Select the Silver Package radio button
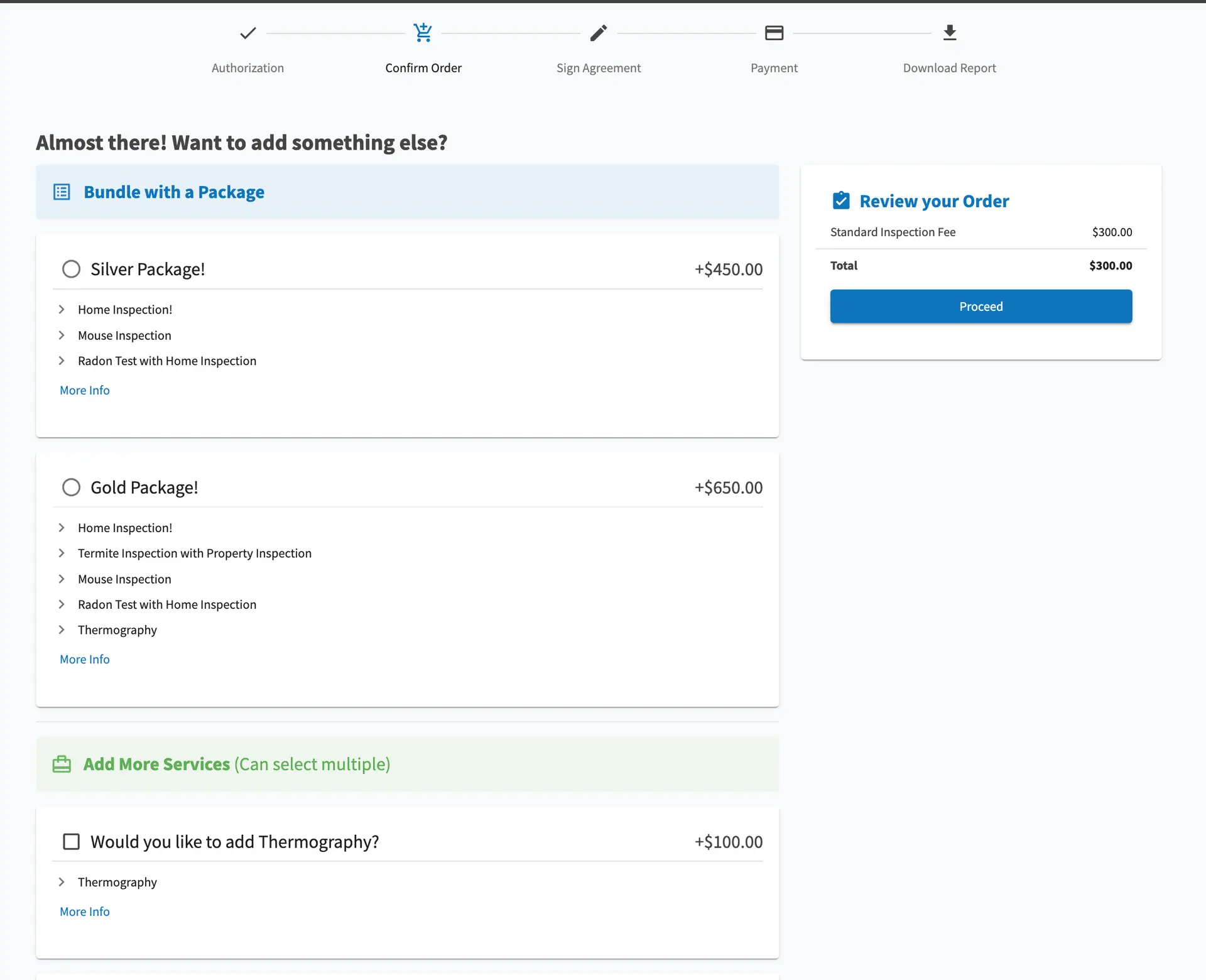This screenshot has height=980, width=1206. click(x=72, y=269)
